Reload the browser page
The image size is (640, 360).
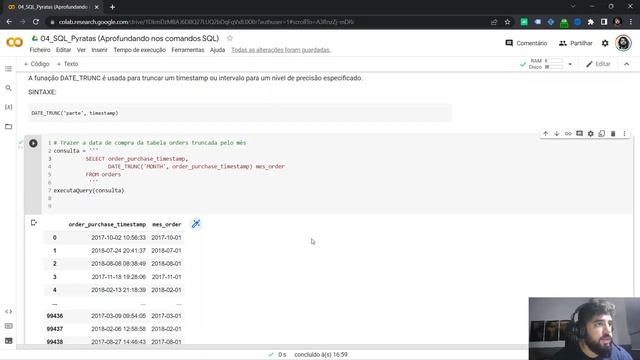36,22
